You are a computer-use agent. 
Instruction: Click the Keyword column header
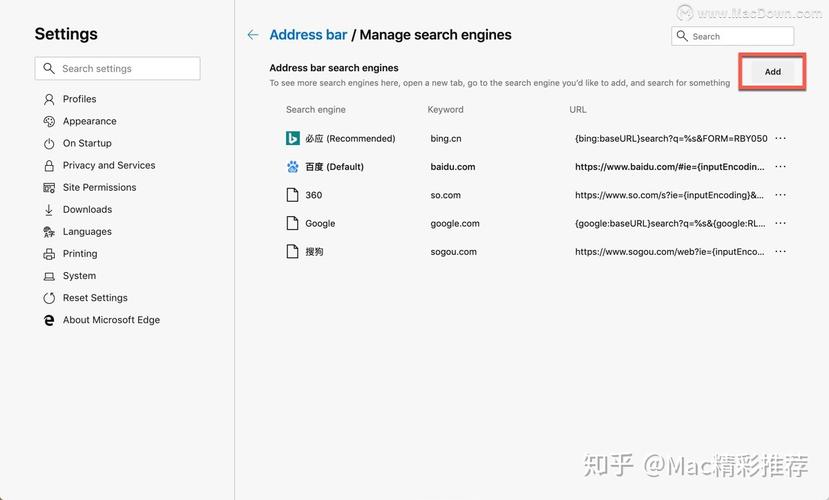tap(445, 109)
